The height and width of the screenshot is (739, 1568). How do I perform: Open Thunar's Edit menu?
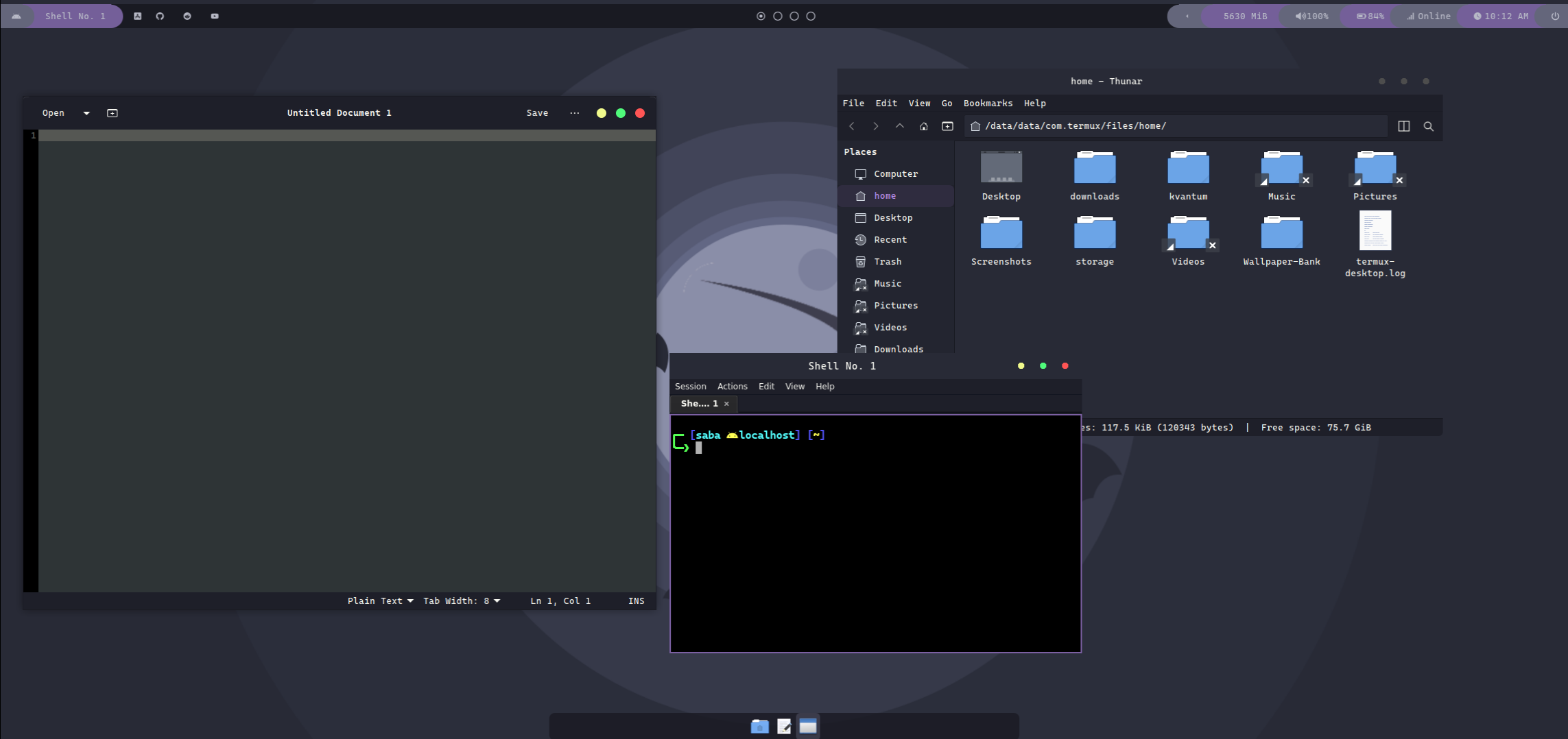886,103
